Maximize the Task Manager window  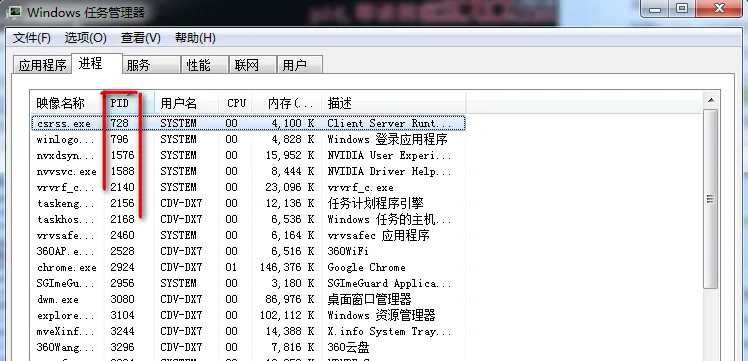pos(683,9)
